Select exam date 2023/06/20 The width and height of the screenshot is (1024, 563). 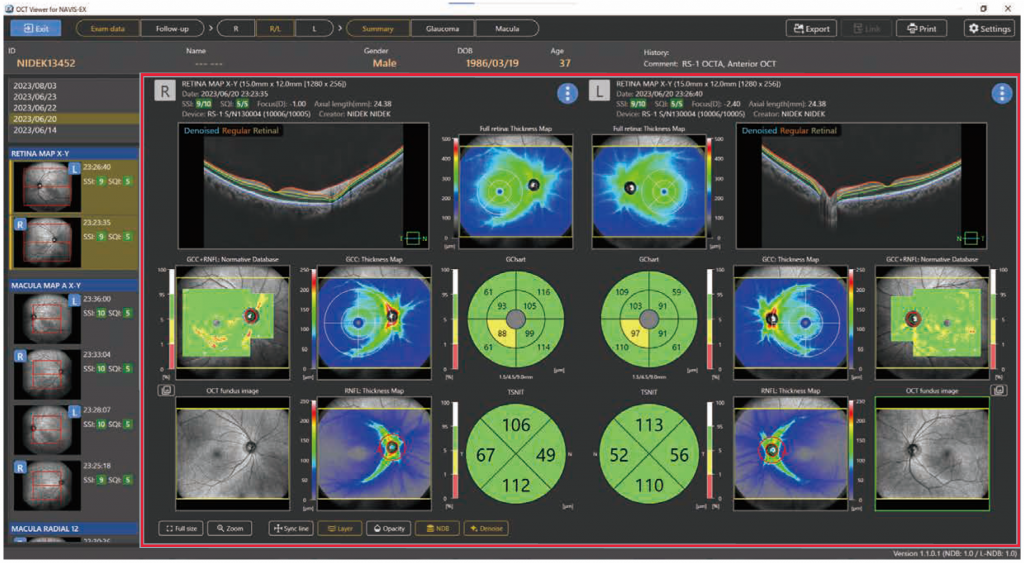pyautogui.click(x=73, y=119)
